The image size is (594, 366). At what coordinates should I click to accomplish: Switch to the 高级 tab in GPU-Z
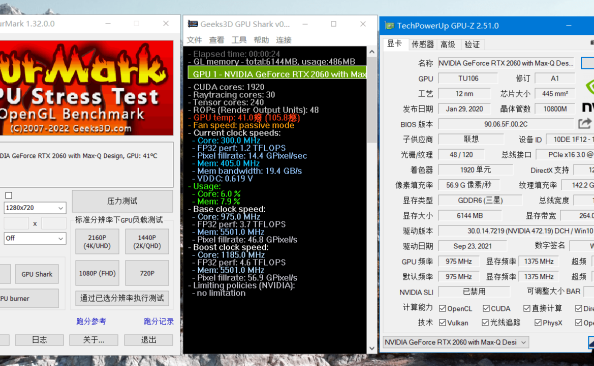pos(448,44)
